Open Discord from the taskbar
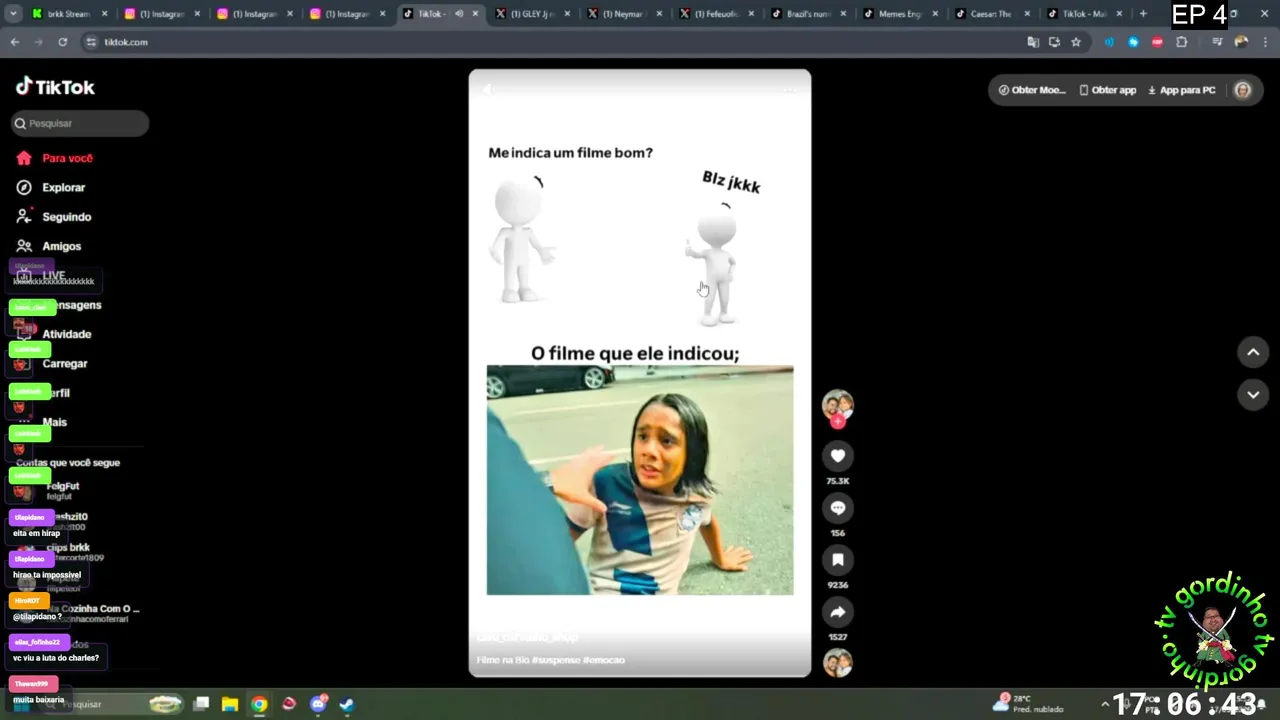 tap(318, 704)
